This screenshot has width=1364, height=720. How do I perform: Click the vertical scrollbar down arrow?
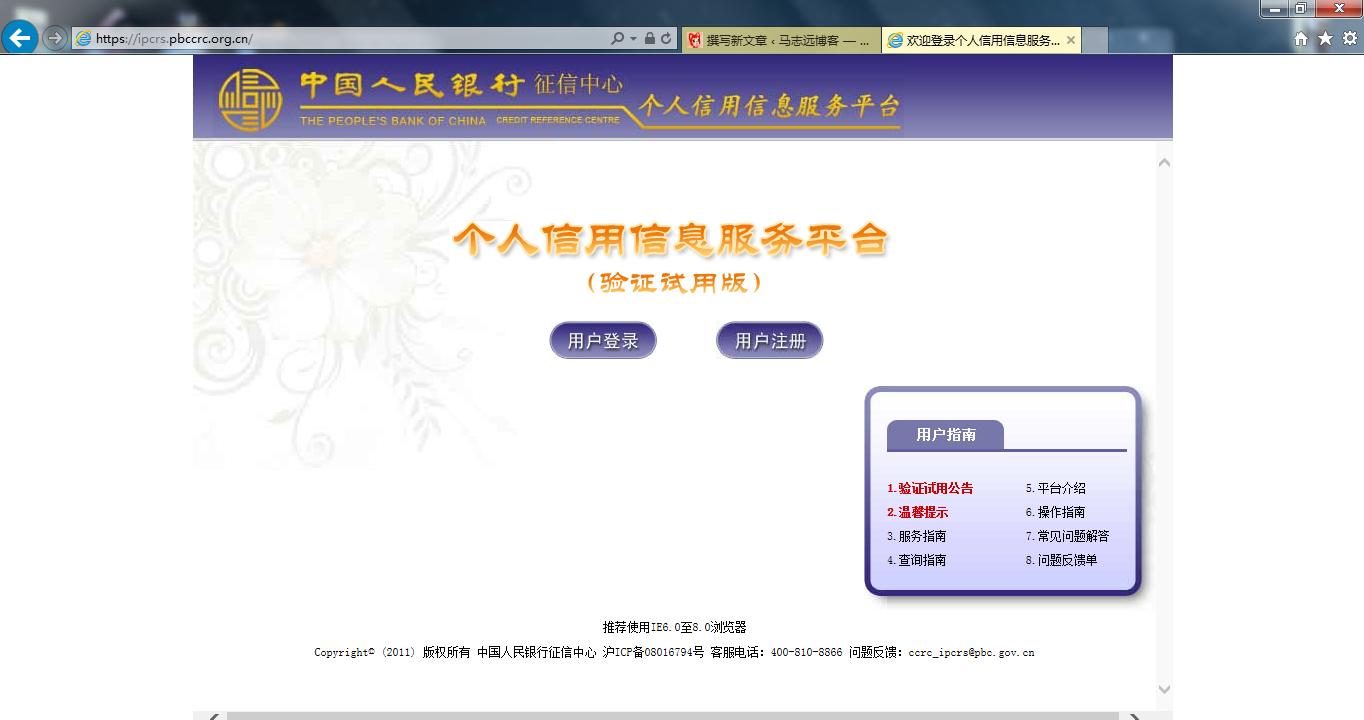point(1164,689)
